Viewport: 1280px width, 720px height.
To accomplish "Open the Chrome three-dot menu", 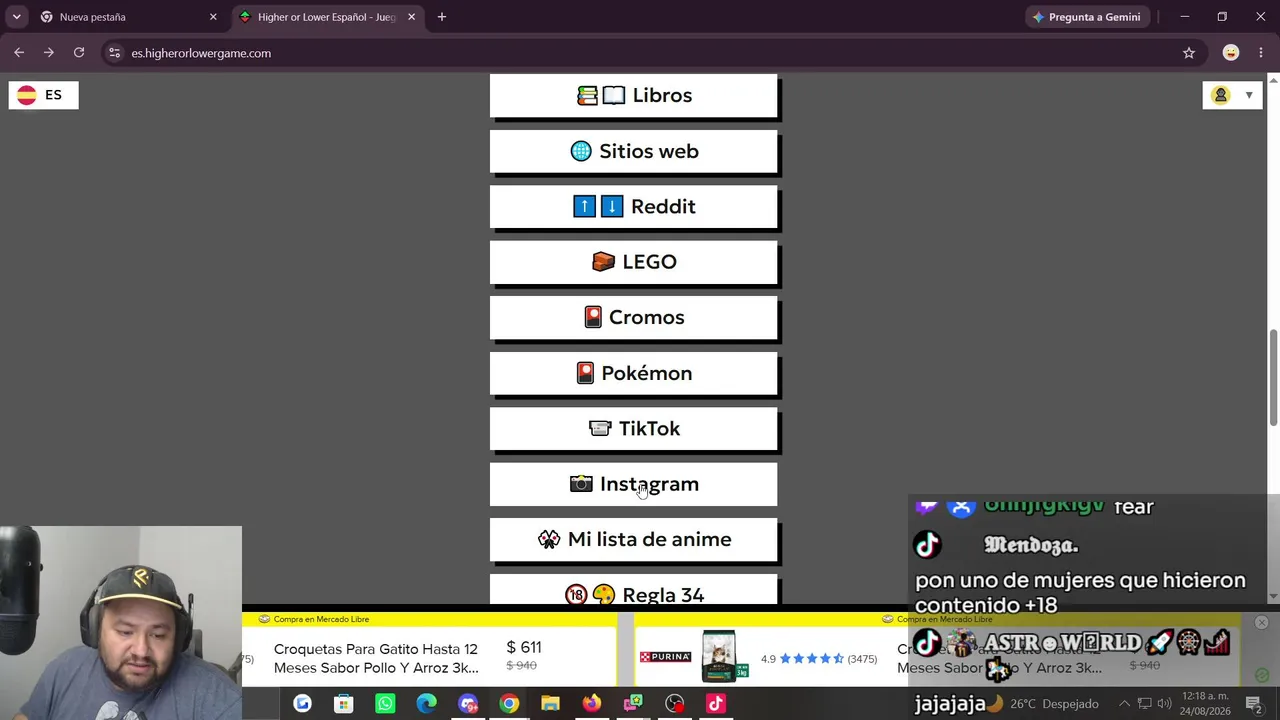I will [1261, 53].
